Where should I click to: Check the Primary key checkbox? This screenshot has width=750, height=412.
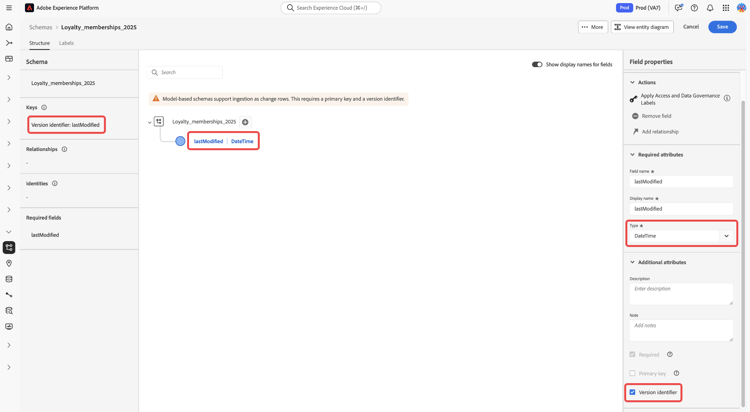pyautogui.click(x=632, y=373)
